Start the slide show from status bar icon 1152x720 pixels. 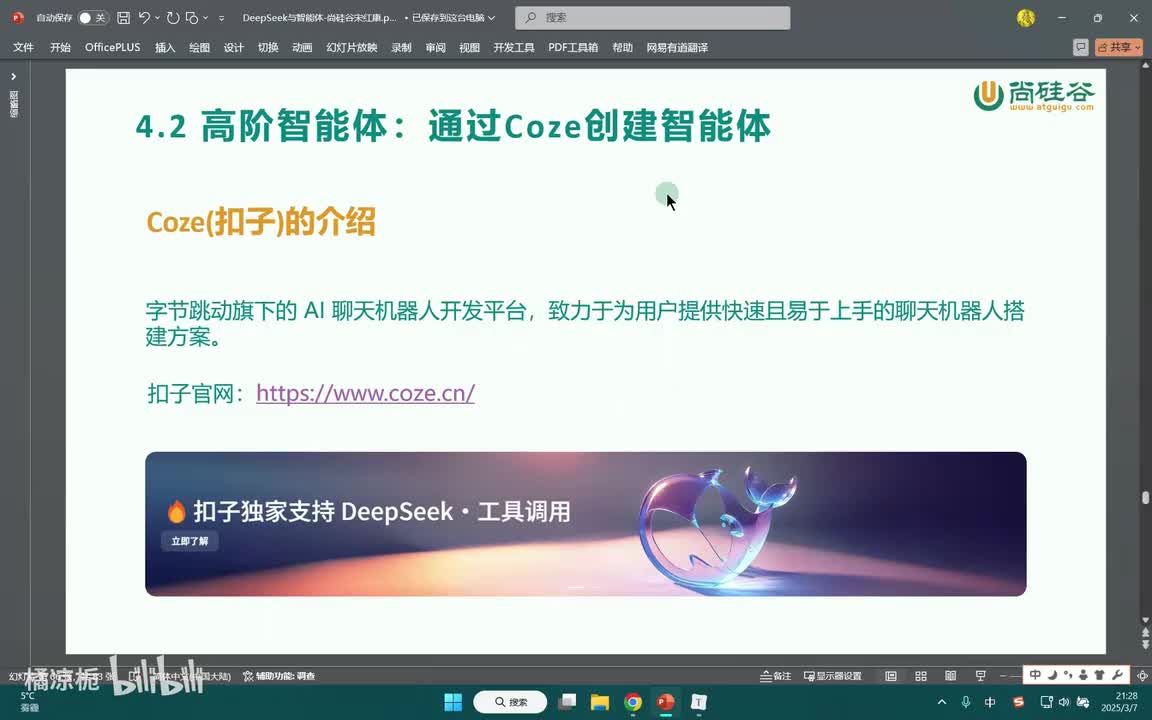point(980,676)
